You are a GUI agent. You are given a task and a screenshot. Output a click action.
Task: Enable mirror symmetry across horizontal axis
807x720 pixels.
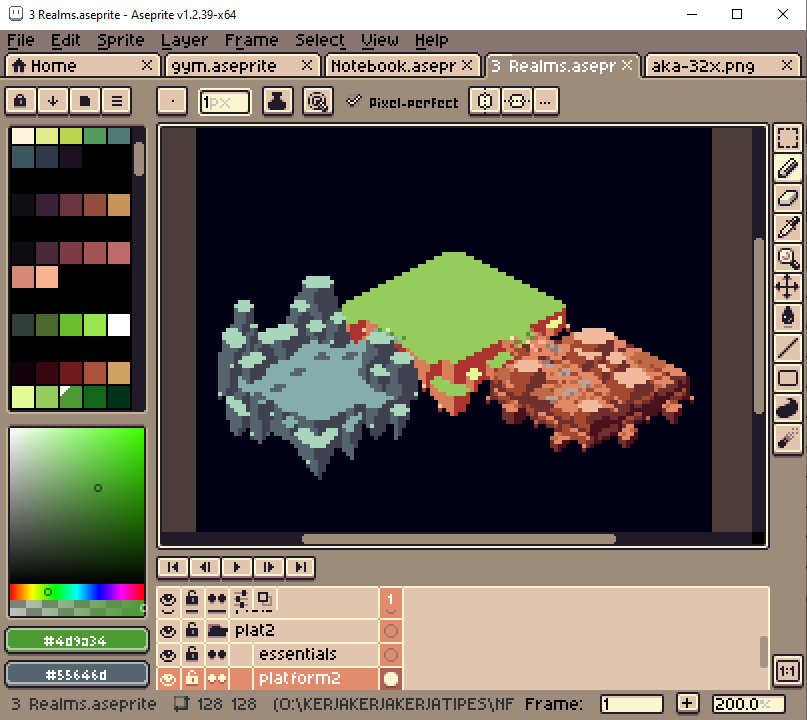(x=517, y=101)
